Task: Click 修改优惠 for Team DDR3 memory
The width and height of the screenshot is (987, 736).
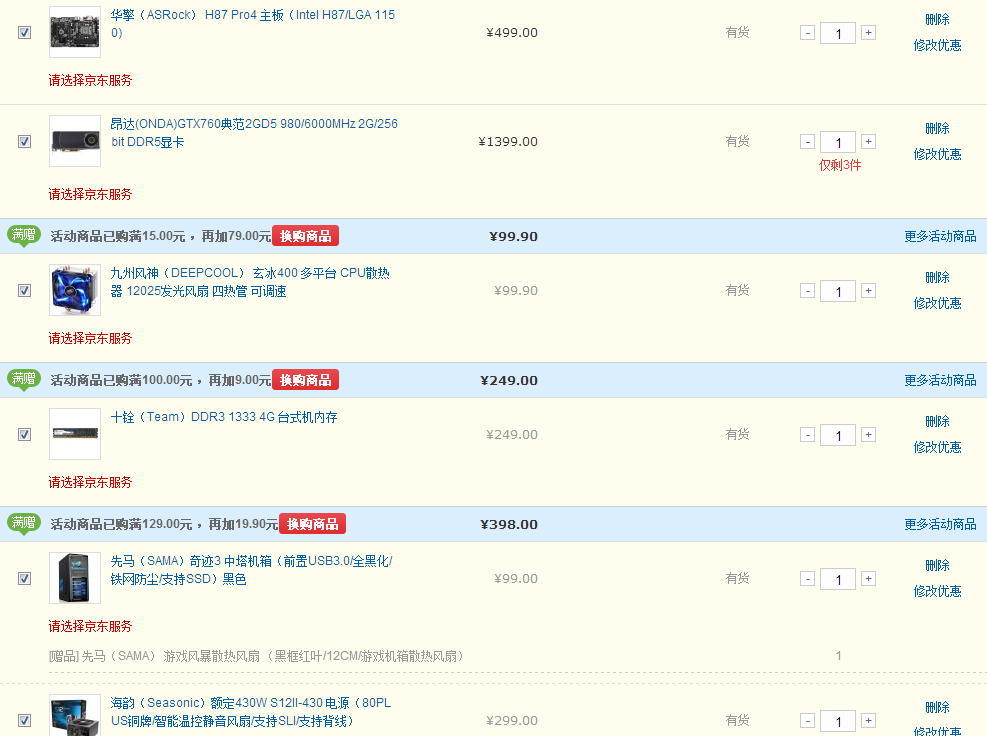Action: pyautogui.click(x=937, y=447)
